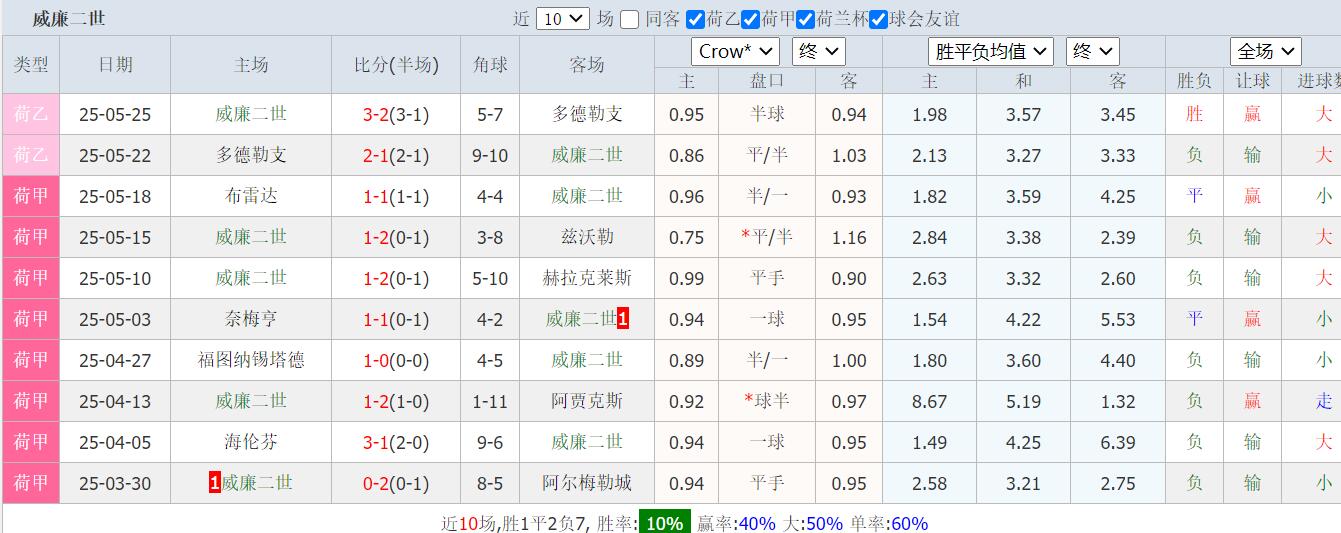Uncheck the 荷乙 league filter

(696, 19)
